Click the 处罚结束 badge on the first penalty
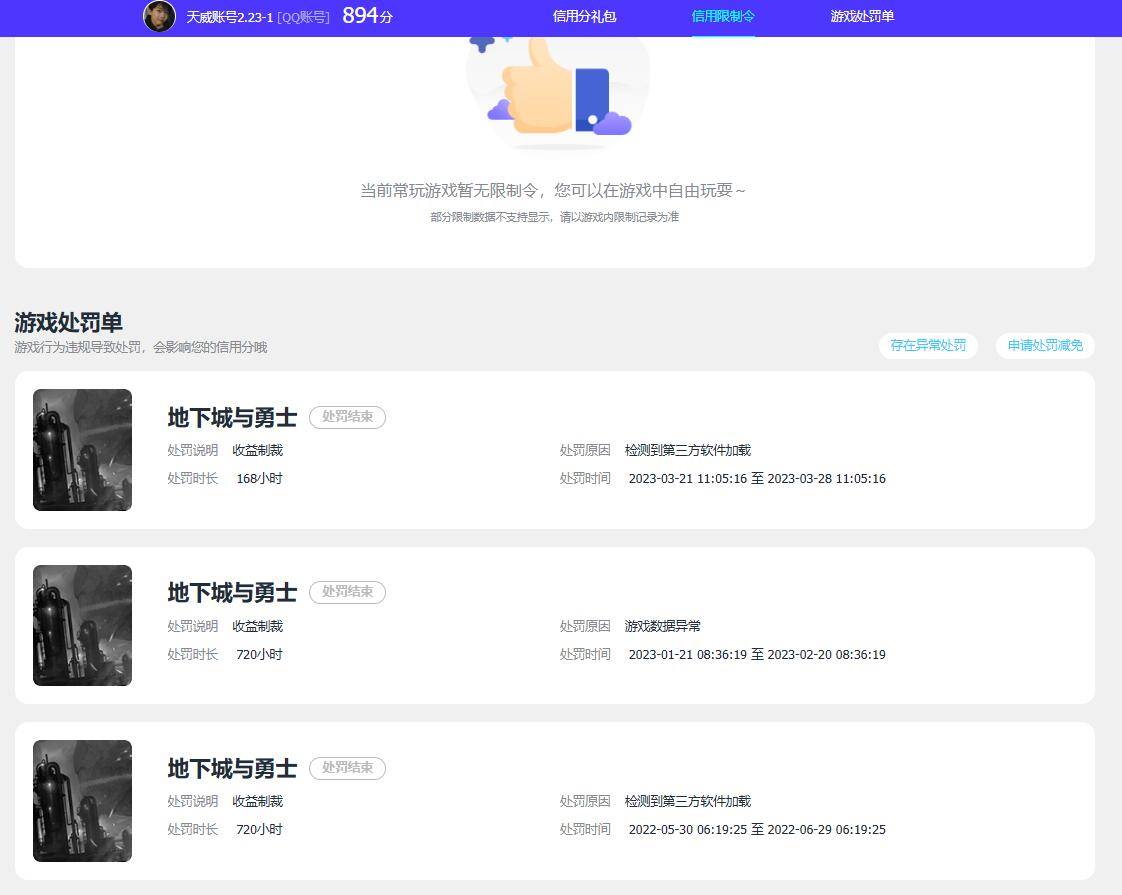 347,417
